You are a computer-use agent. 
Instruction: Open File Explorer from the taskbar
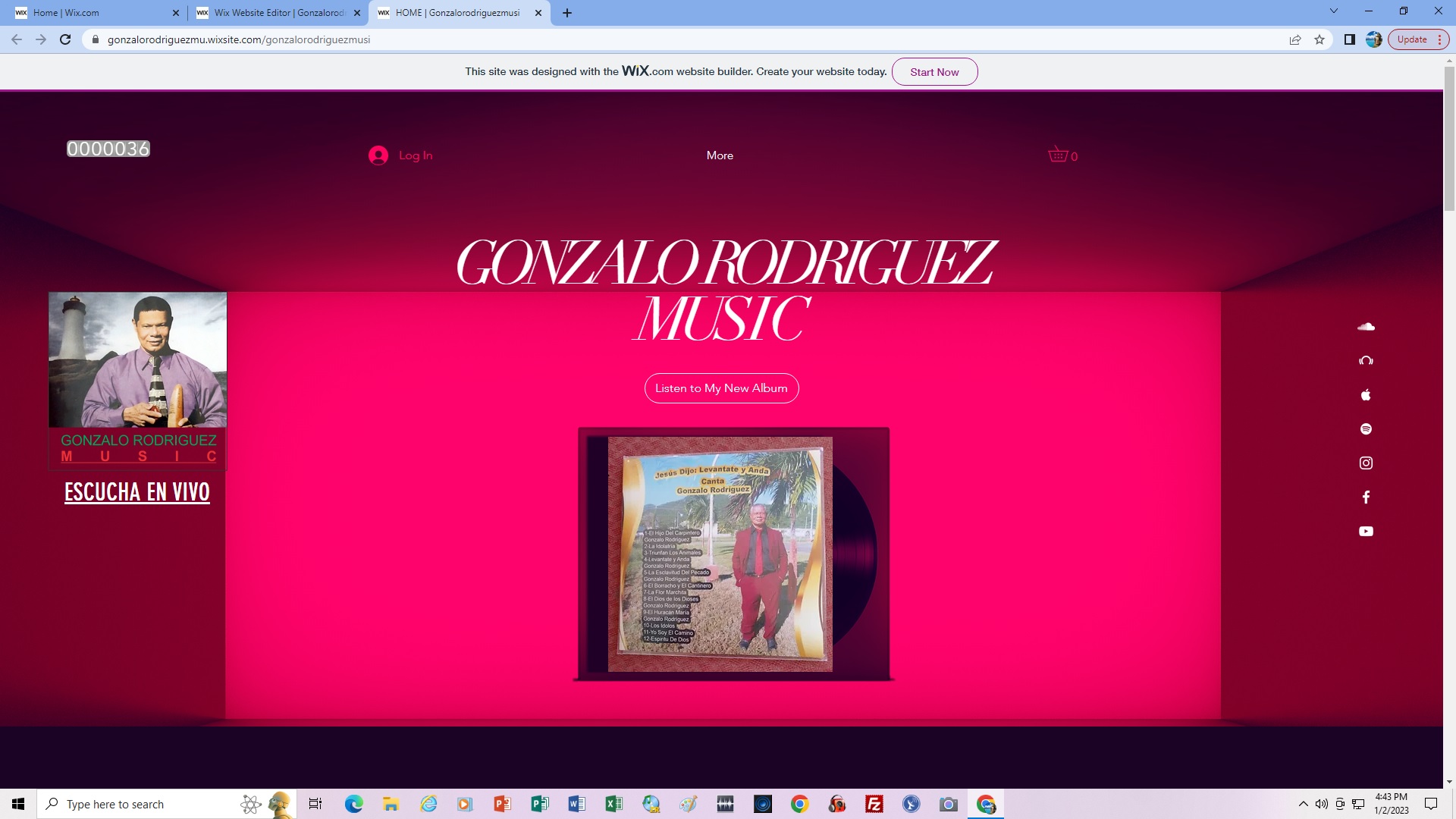391,804
